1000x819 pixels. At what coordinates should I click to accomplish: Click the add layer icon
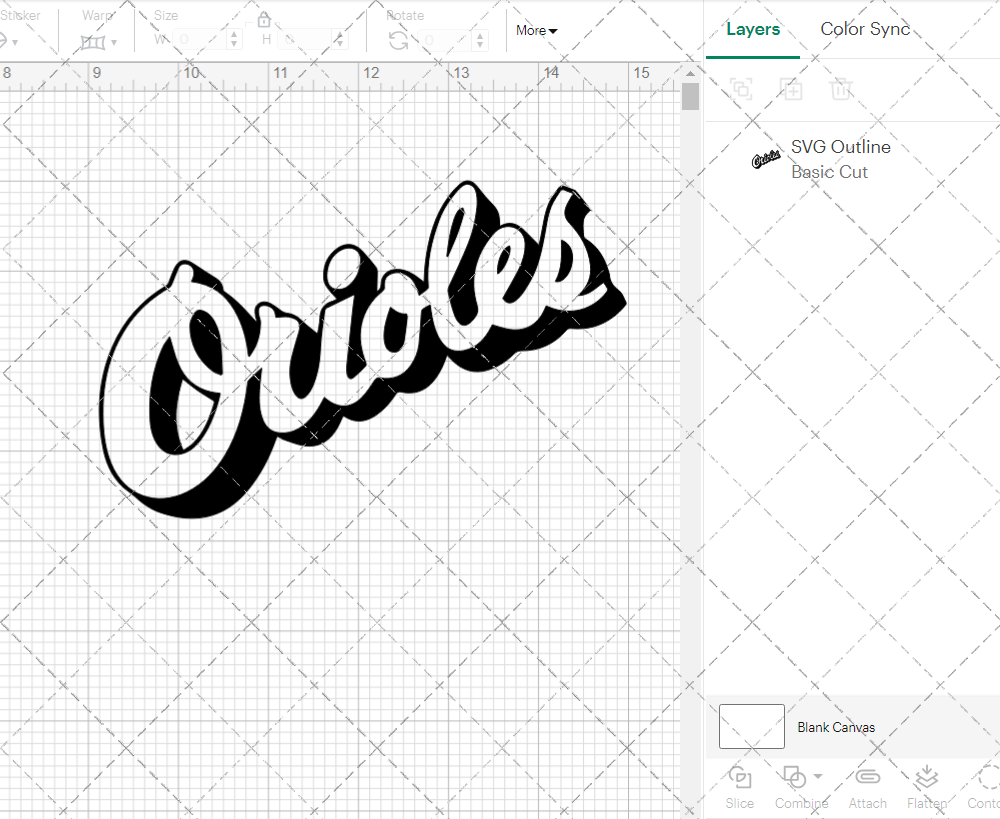pyautogui.click(x=791, y=89)
